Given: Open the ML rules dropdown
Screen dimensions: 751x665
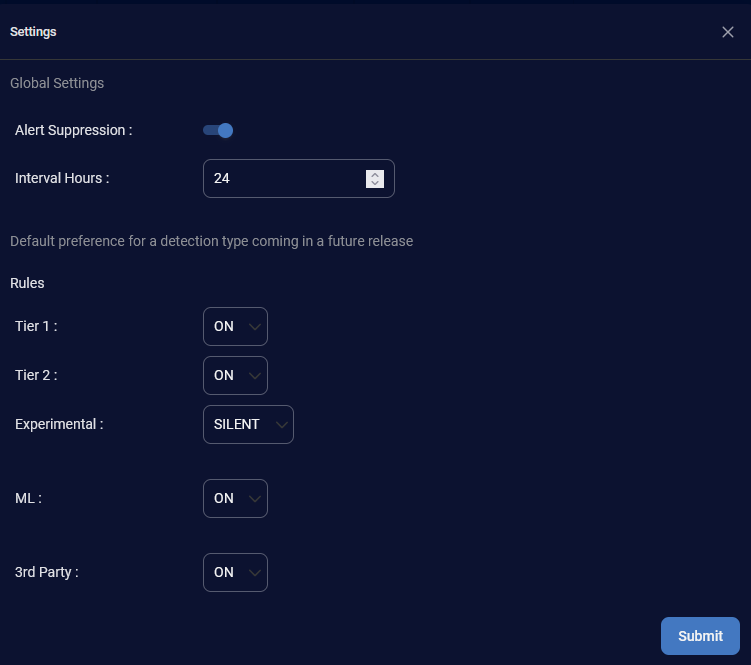Looking at the screenshot, I should click(x=235, y=498).
